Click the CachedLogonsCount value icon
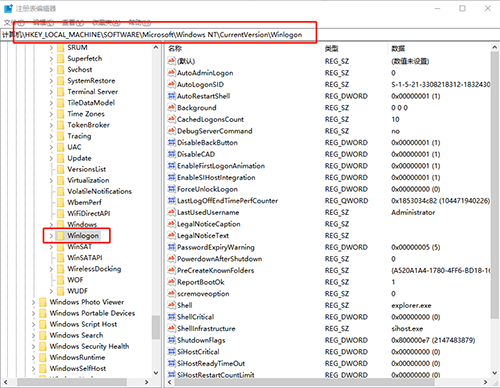The image size is (500, 388). tap(171, 119)
